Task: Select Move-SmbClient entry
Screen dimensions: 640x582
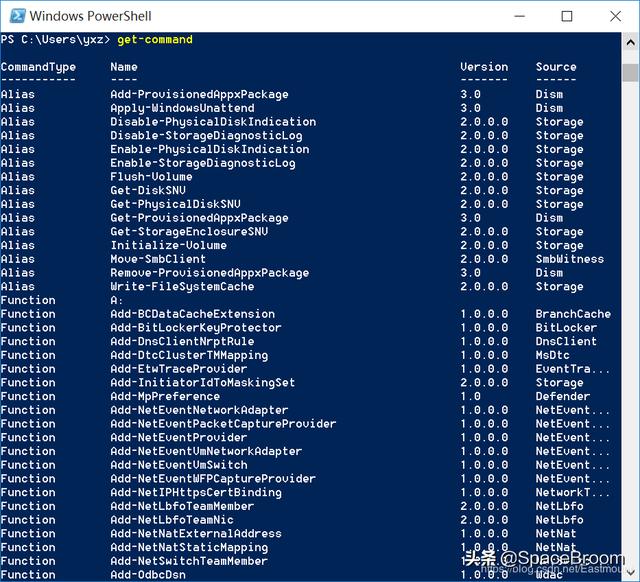Action: pyautogui.click(x=158, y=259)
